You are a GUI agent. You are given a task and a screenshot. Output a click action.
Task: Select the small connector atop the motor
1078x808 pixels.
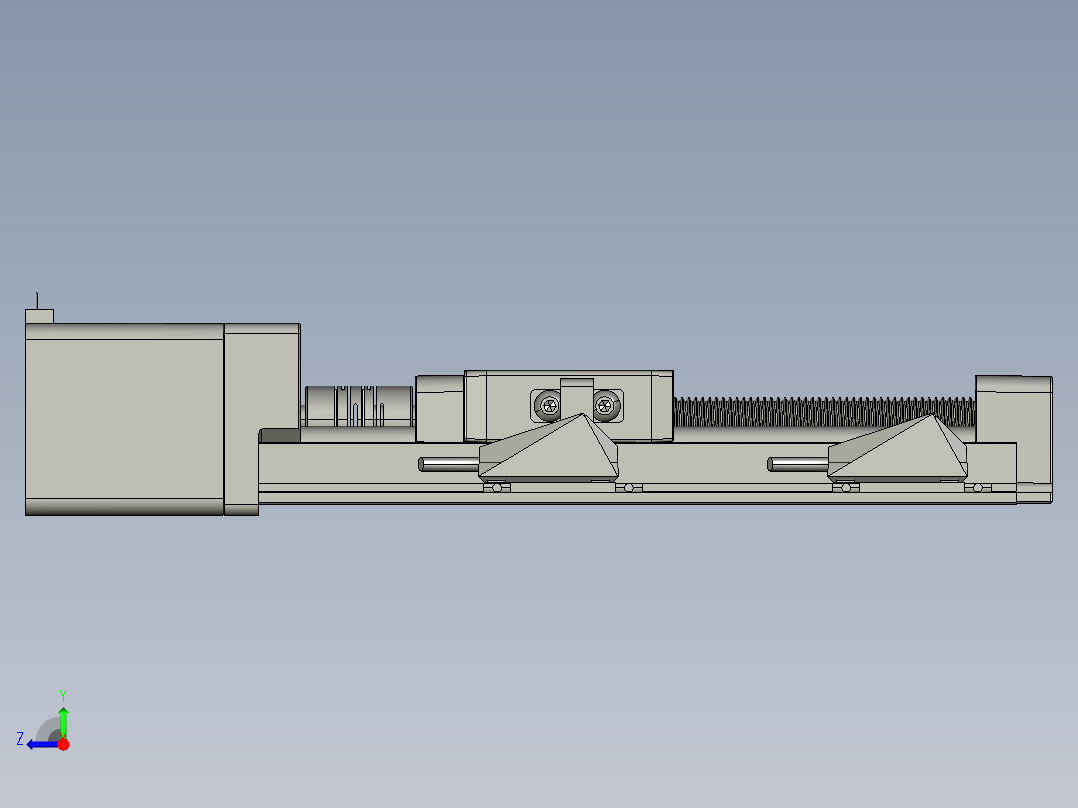[39, 316]
